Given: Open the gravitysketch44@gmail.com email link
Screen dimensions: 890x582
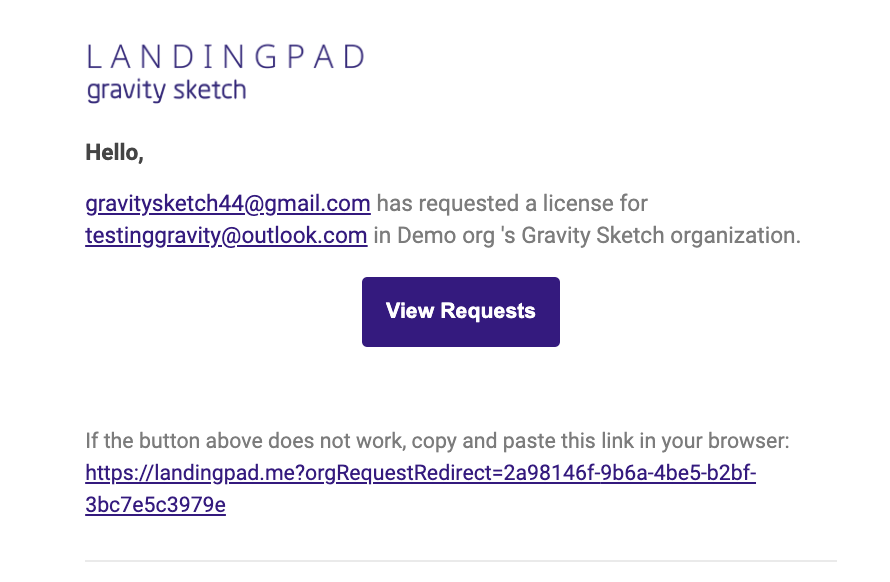Looking at the screenshot, I should pyautogui.click(x=228, y=203).
